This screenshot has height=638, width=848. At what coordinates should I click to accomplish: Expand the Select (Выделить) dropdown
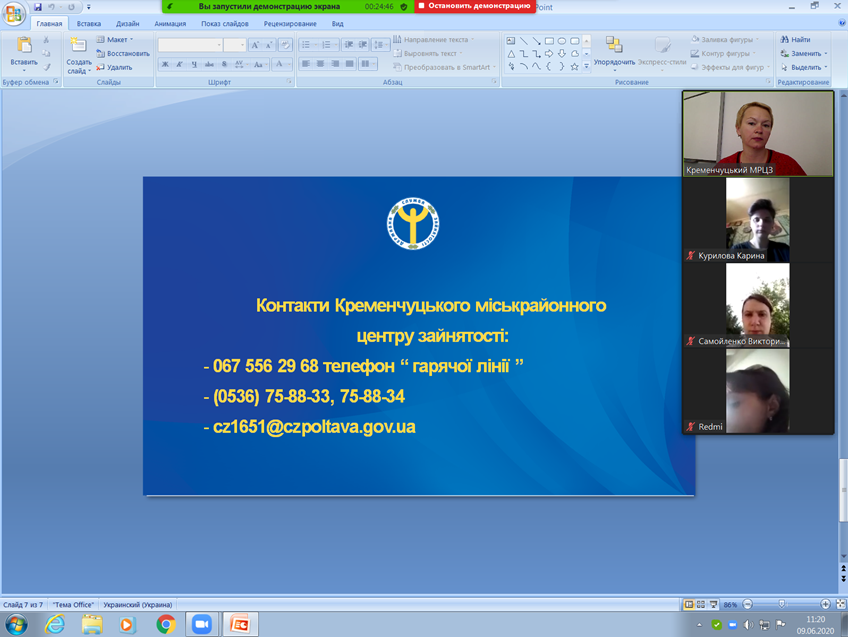coord(804,67)
